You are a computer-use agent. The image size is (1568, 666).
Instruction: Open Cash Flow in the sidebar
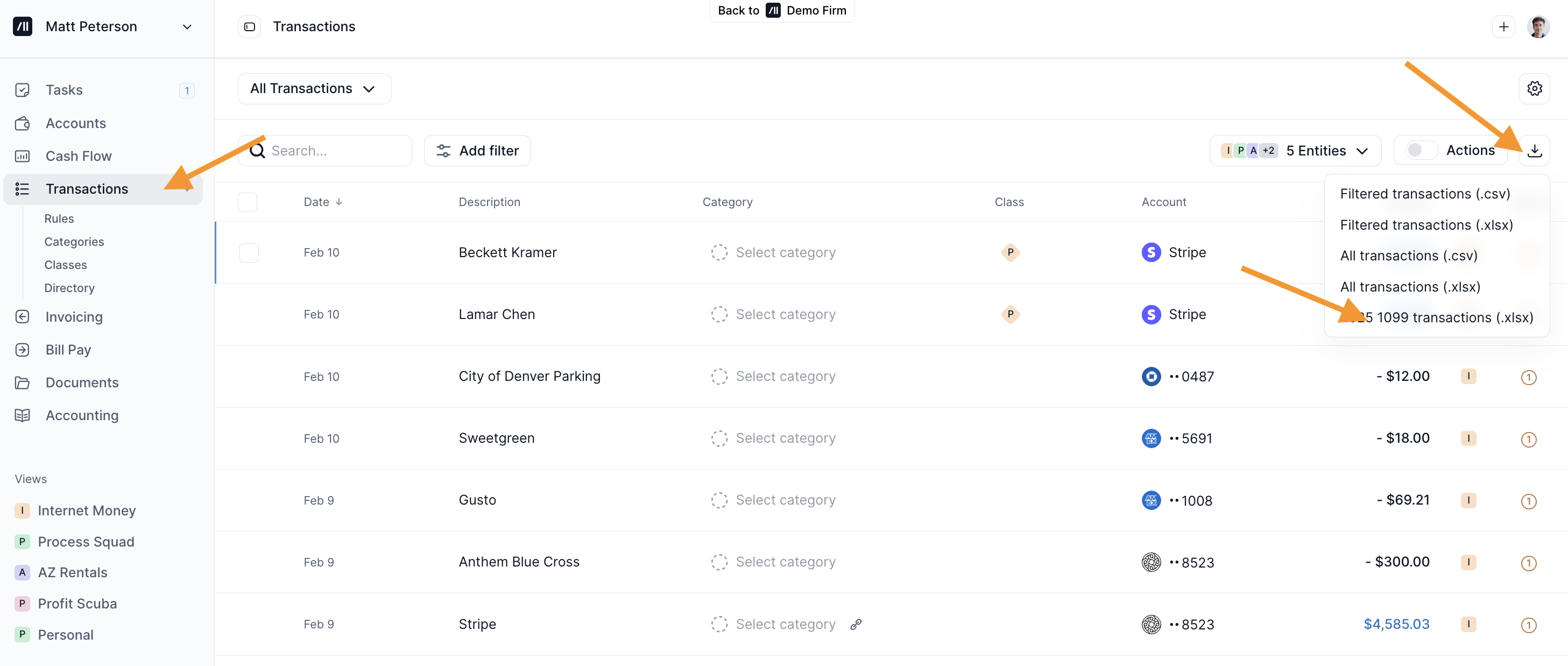(79, 157)
